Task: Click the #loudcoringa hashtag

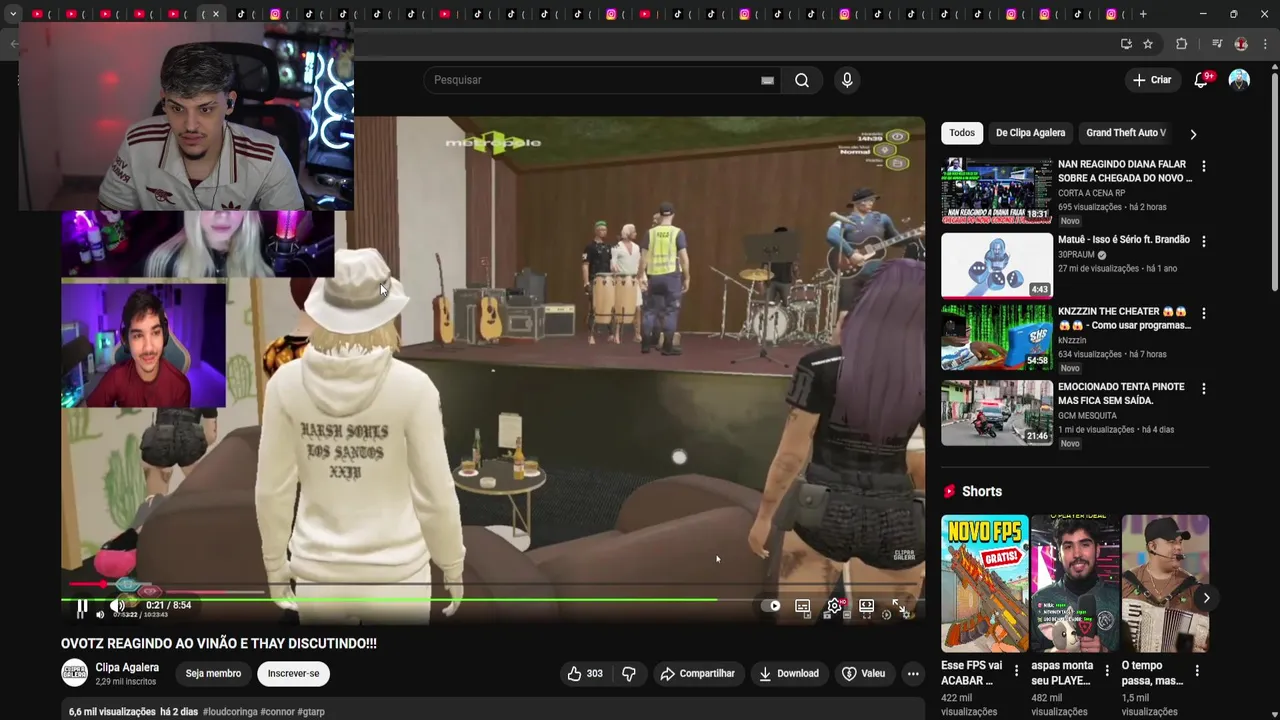Action: (229, 712)
